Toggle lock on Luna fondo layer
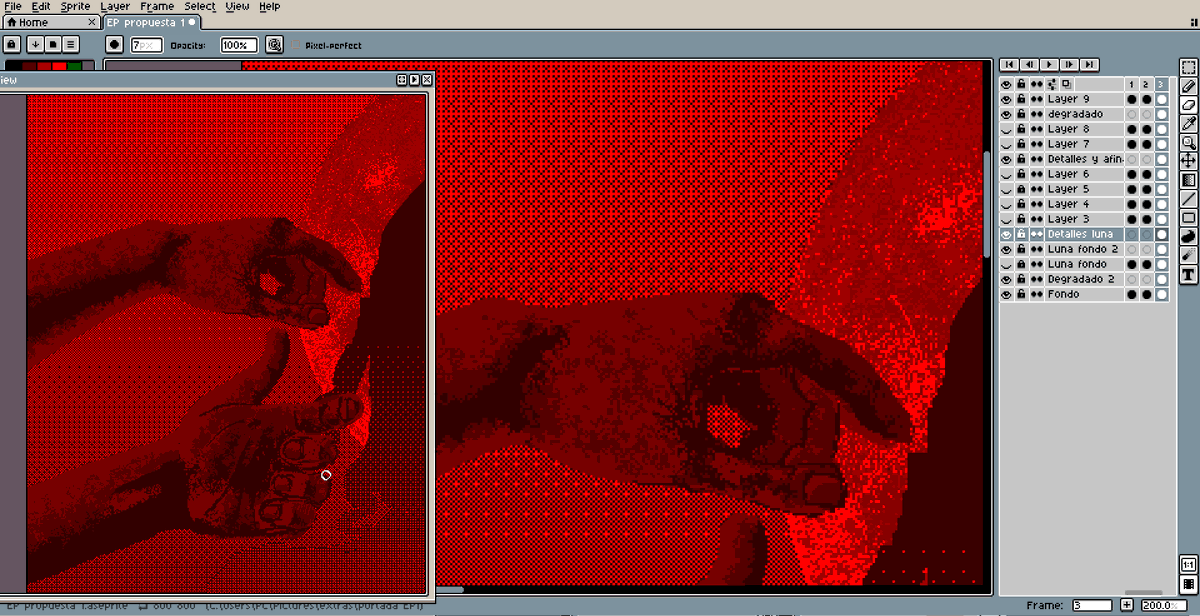The width and height of the screenshot is (1200, 616). pos(1021,264)
